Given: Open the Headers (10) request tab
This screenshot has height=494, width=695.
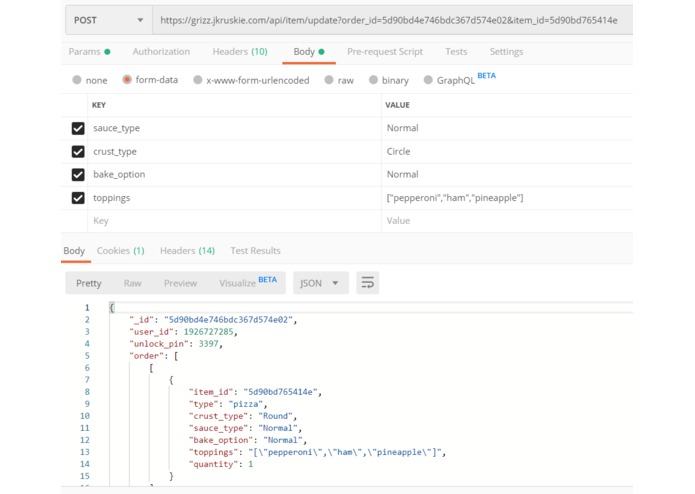Looking at the screenshot, I should (x=240, y=52).
